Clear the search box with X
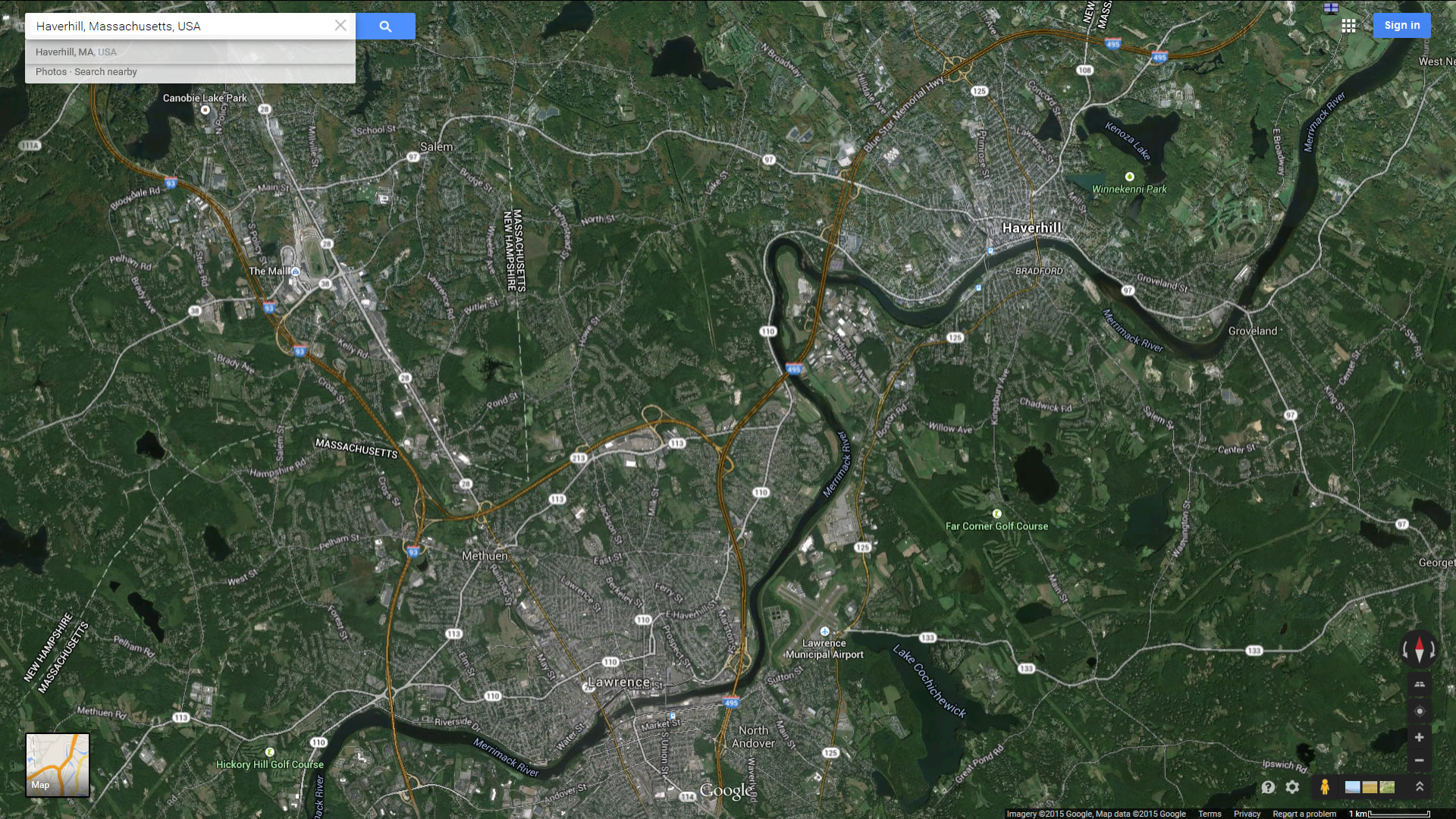 (340, 26)
